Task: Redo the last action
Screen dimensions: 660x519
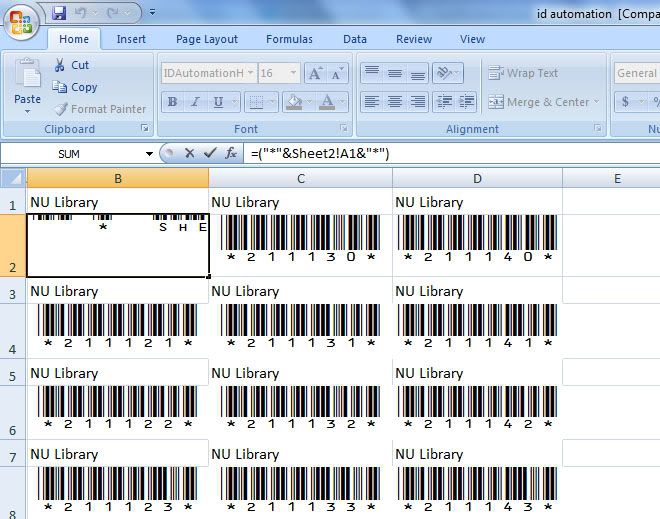Action: pyautogui.click(x=113, y=13)
